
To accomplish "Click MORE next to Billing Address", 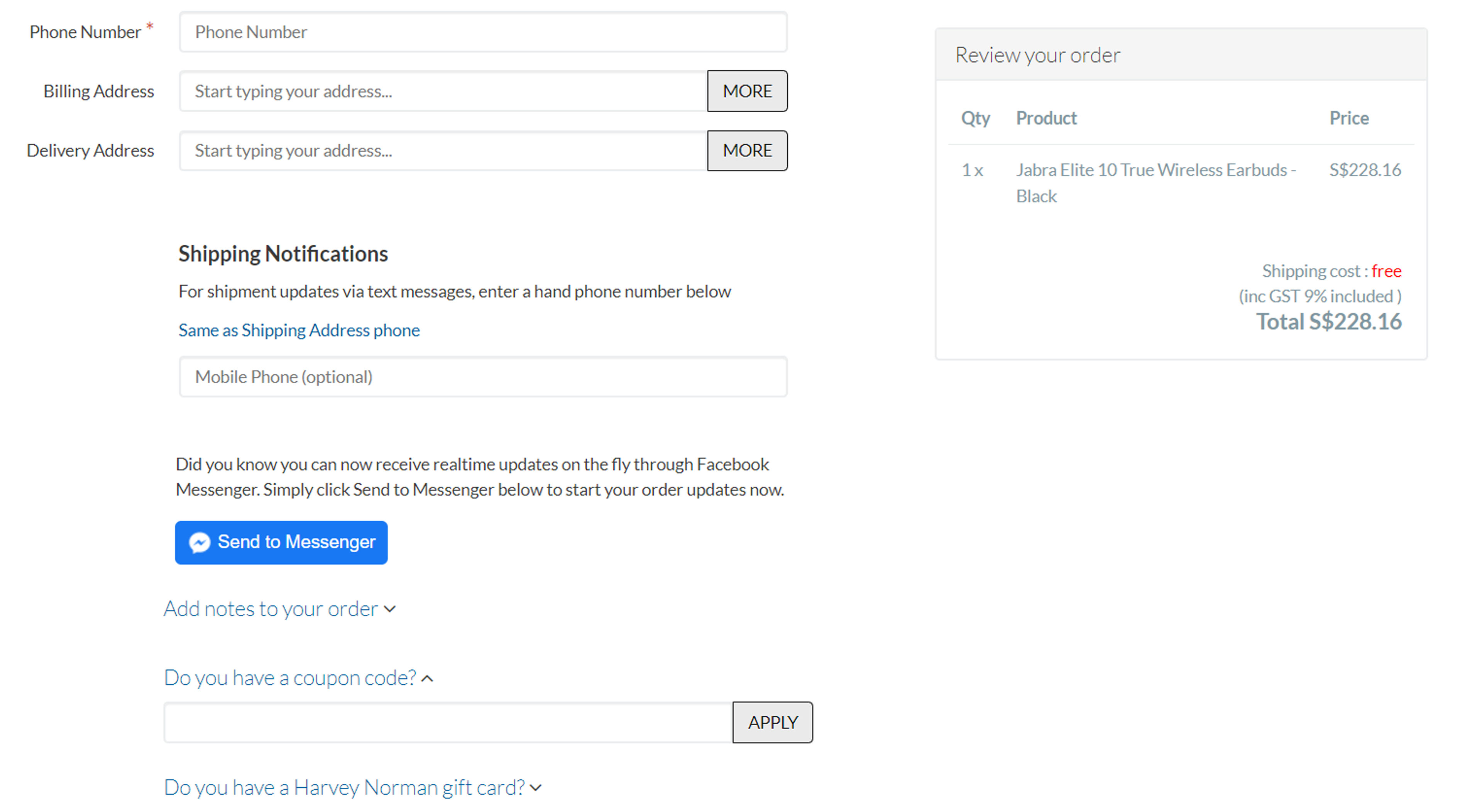I will pyautogui.click(x=747, y=91).
